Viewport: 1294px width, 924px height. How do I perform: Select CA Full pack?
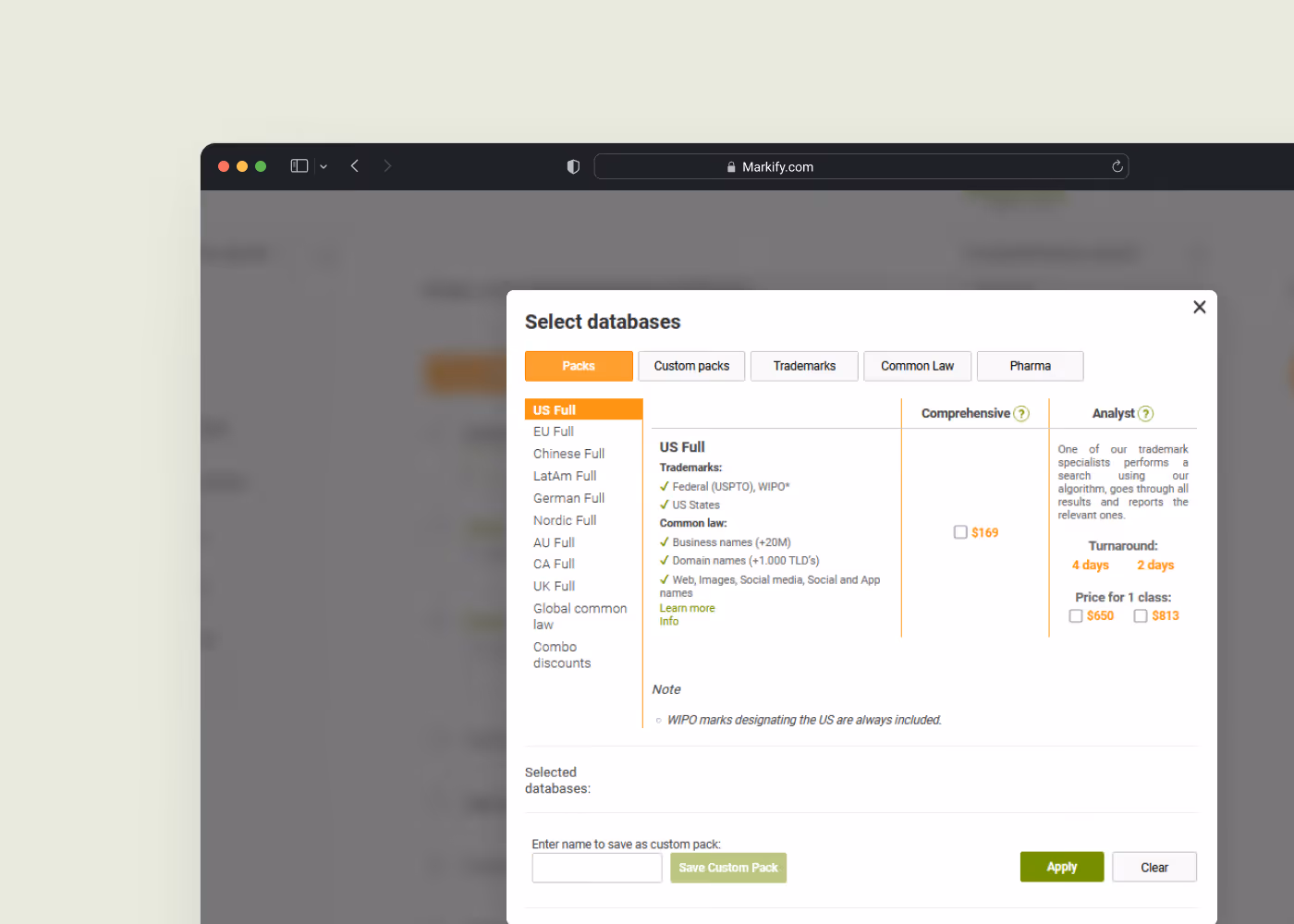[554, 564]
